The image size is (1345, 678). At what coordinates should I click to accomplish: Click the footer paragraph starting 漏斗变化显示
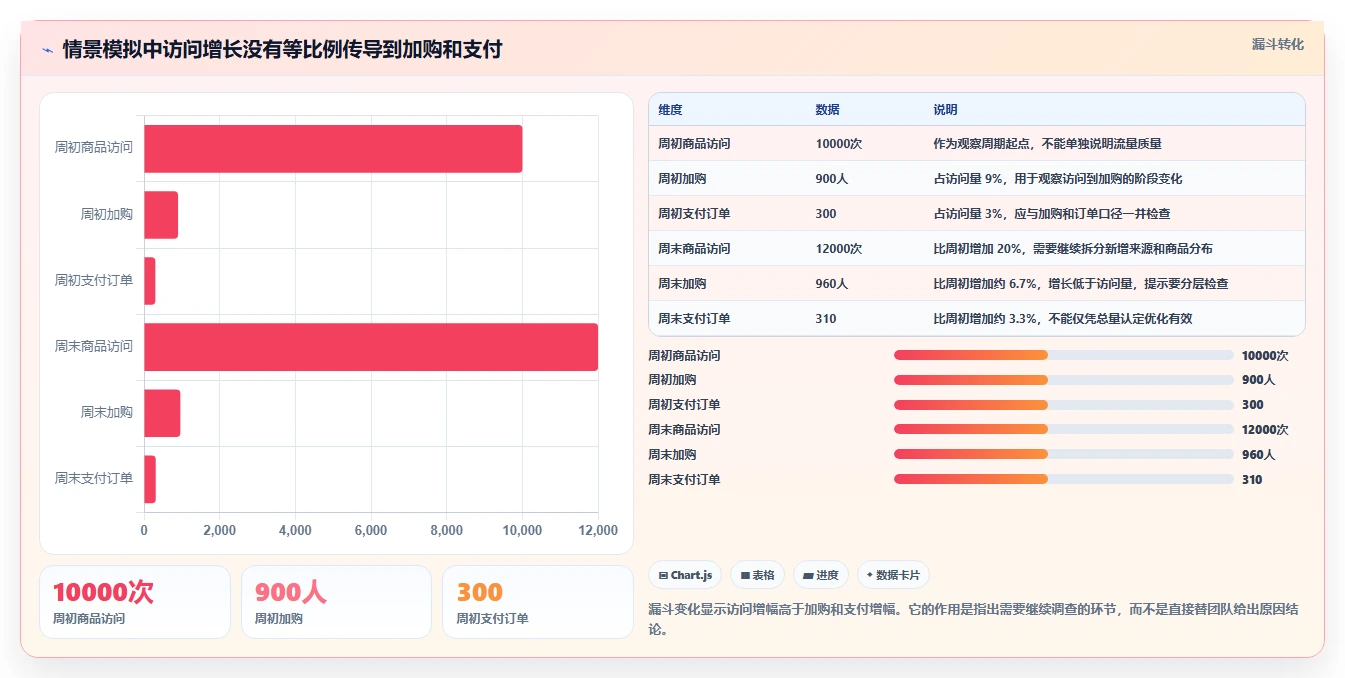pos(974,619)
